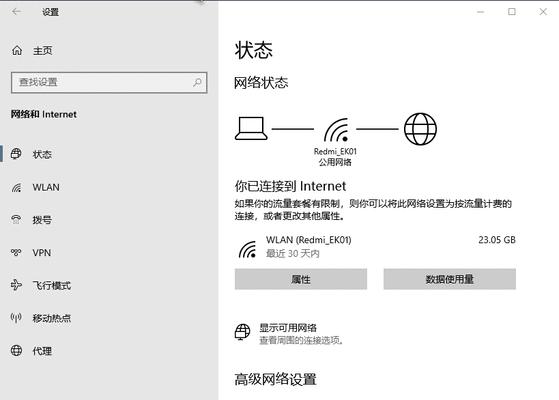Switch to 状态 page label

coord(42,154)
